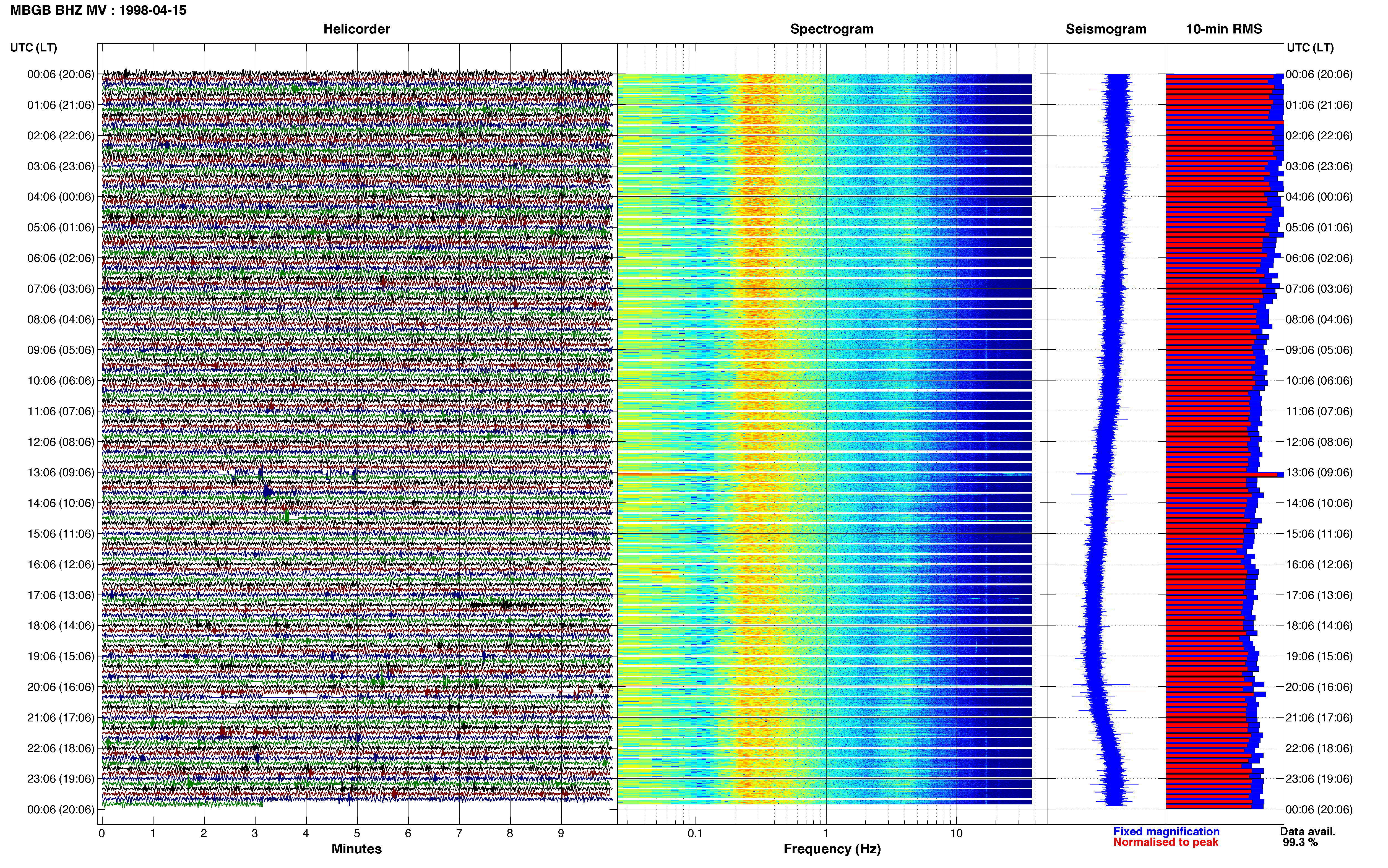
Task: Select left time label '05:06 (01:06)'
Action: point(61,227)
